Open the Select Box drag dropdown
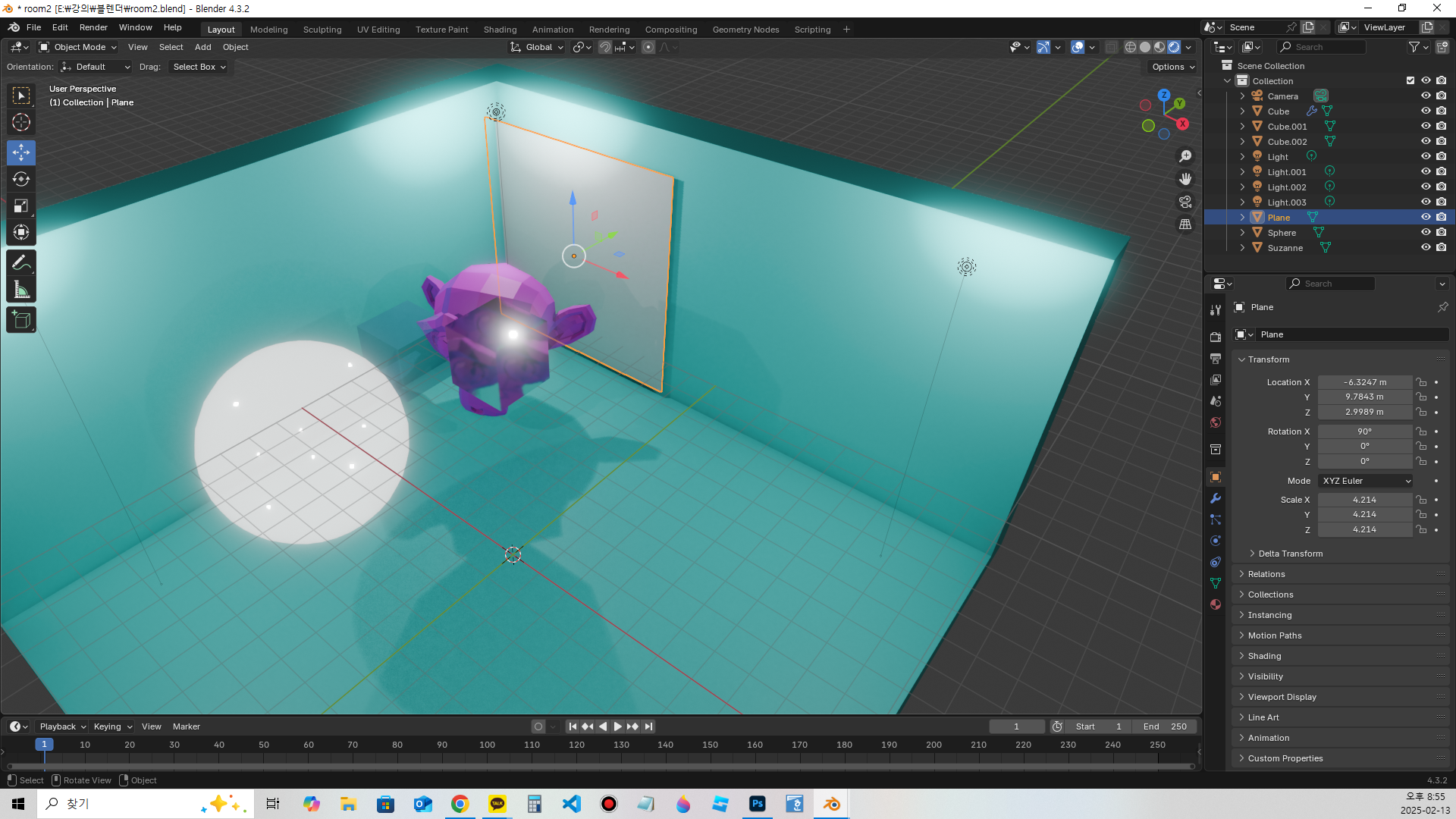Screen dimensions: 1456x819 click(199, 67)
